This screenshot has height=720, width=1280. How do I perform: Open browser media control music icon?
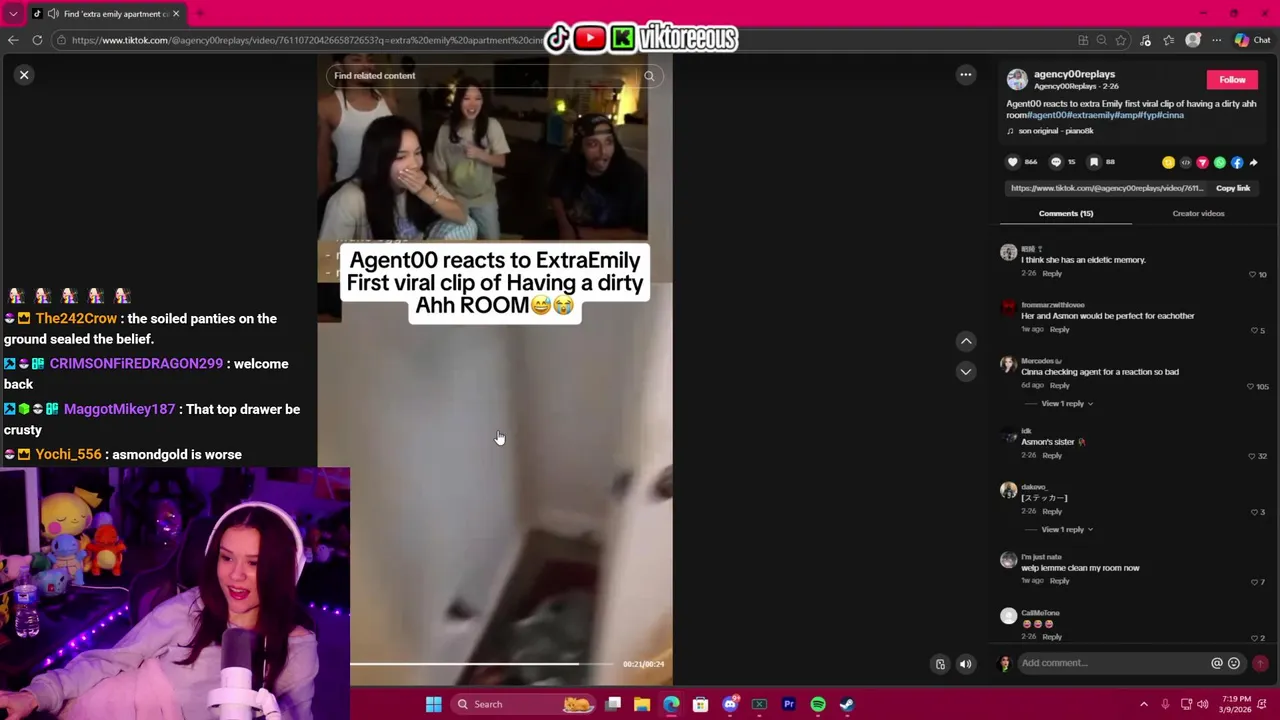coord(1145,40)
